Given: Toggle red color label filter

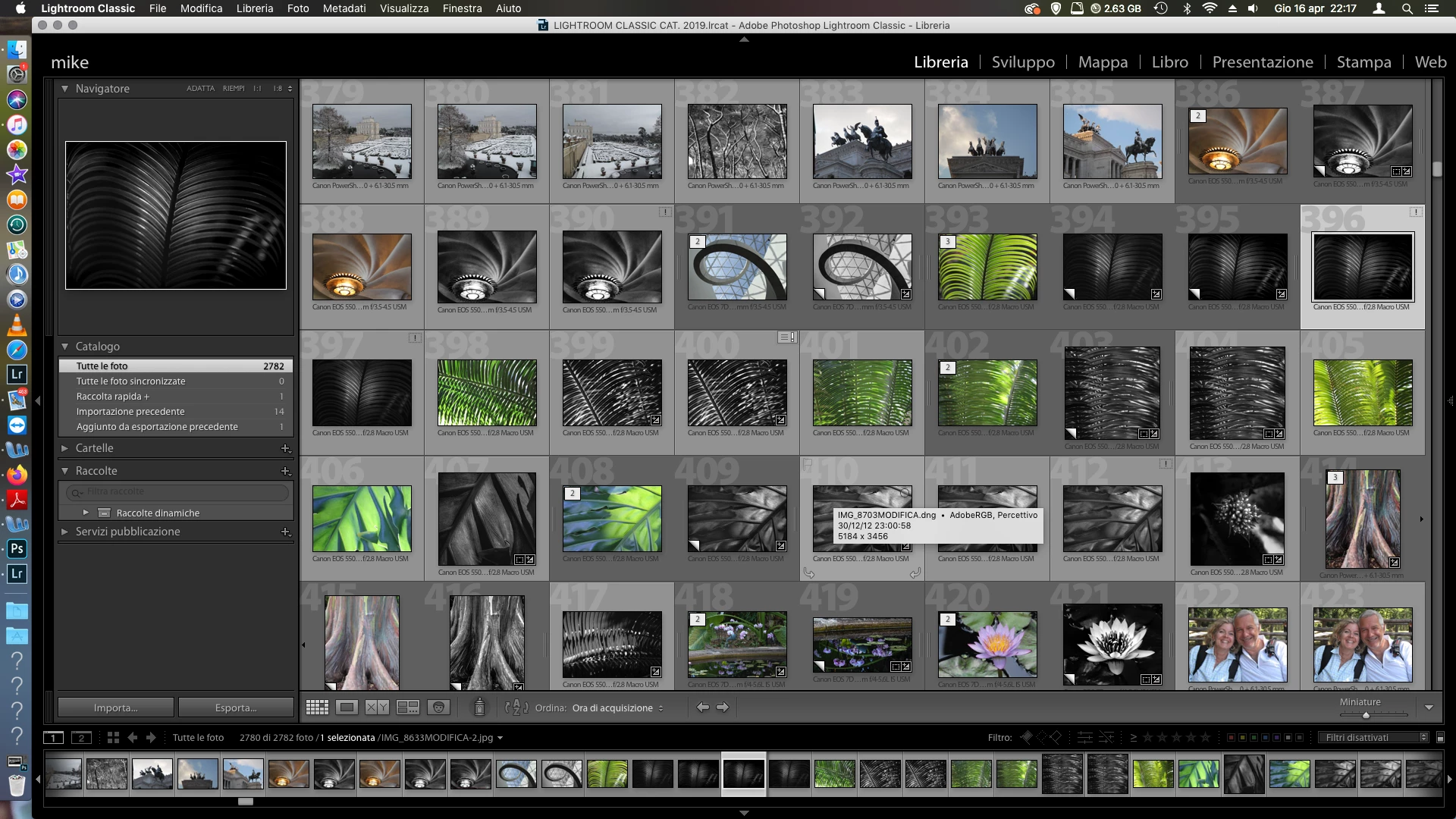Looking at the screenshot, I should (1231, 737).
